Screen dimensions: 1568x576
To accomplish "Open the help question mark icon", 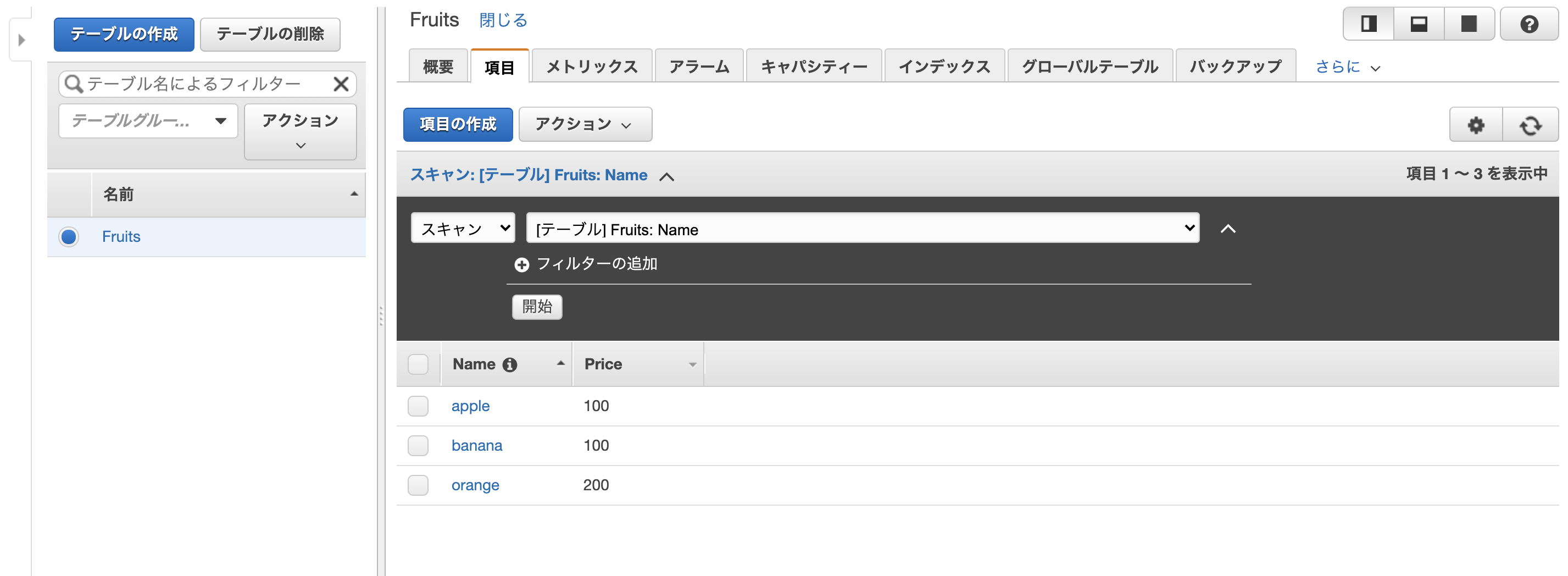I will (x=1528, y=24).
